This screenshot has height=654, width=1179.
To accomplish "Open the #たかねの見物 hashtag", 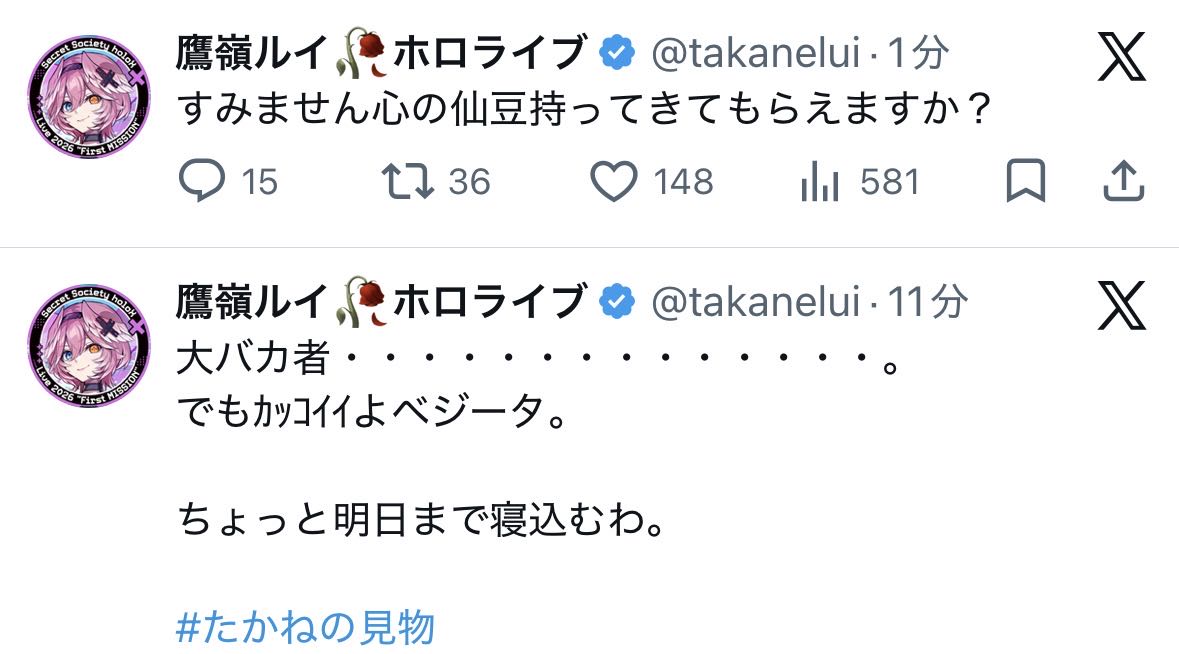I will point(306,628).
